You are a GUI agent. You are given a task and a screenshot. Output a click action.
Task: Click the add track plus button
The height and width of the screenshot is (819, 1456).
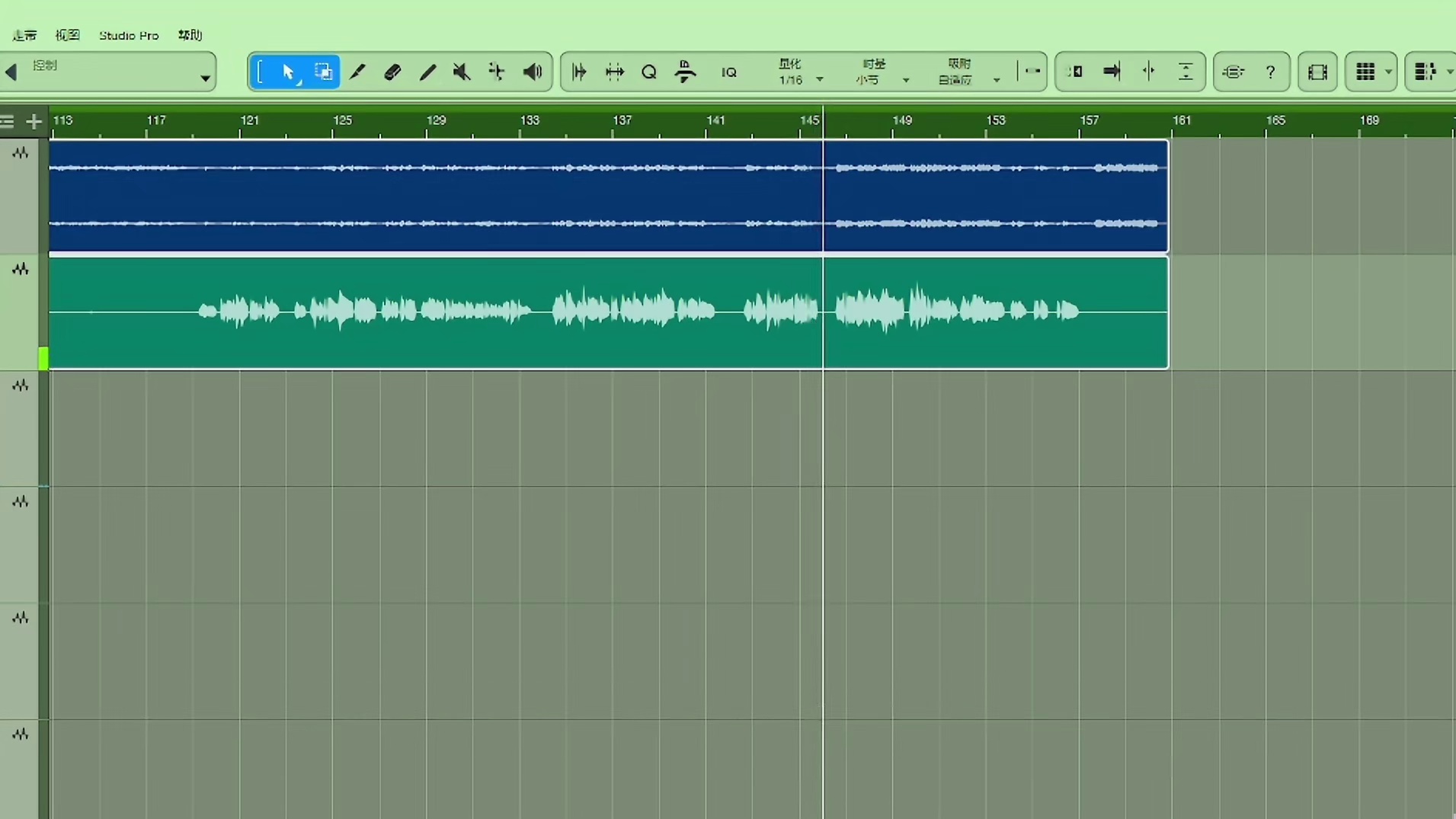(34, 122)
